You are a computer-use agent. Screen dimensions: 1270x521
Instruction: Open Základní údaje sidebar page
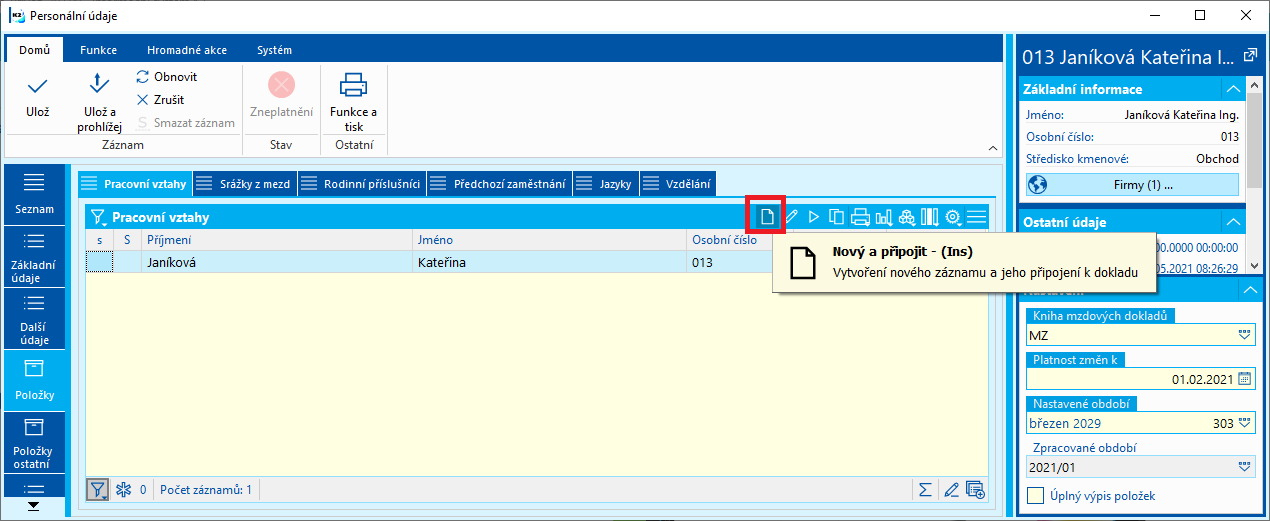tap(35, 257)
